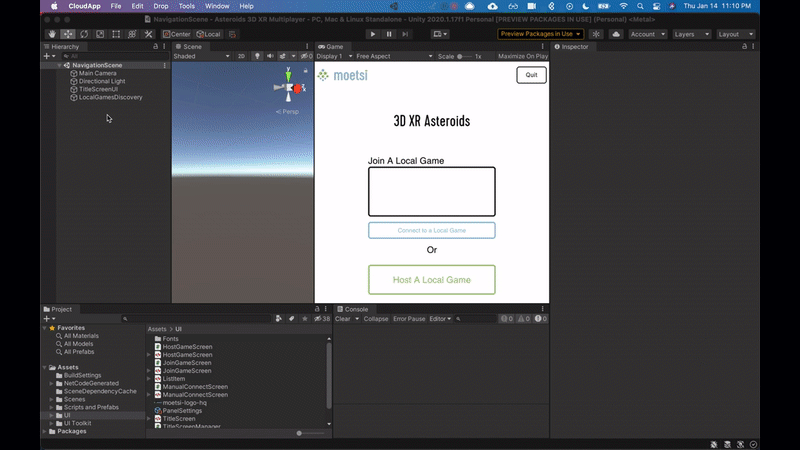Viewport: 800px width, 450px height.
Task: Activate the Rotate tool
Action: tap(83, 34)
